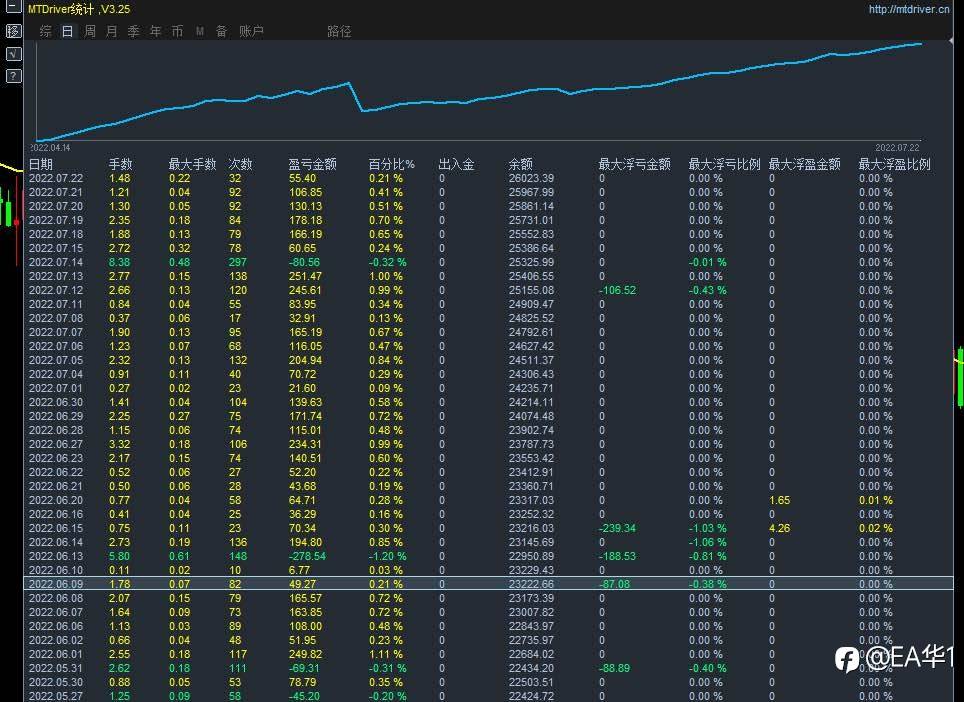Click floating loss ratio -1.06 %
This screenshot has height=702, width=964.
pyautogui.click(x=708, y=542)
